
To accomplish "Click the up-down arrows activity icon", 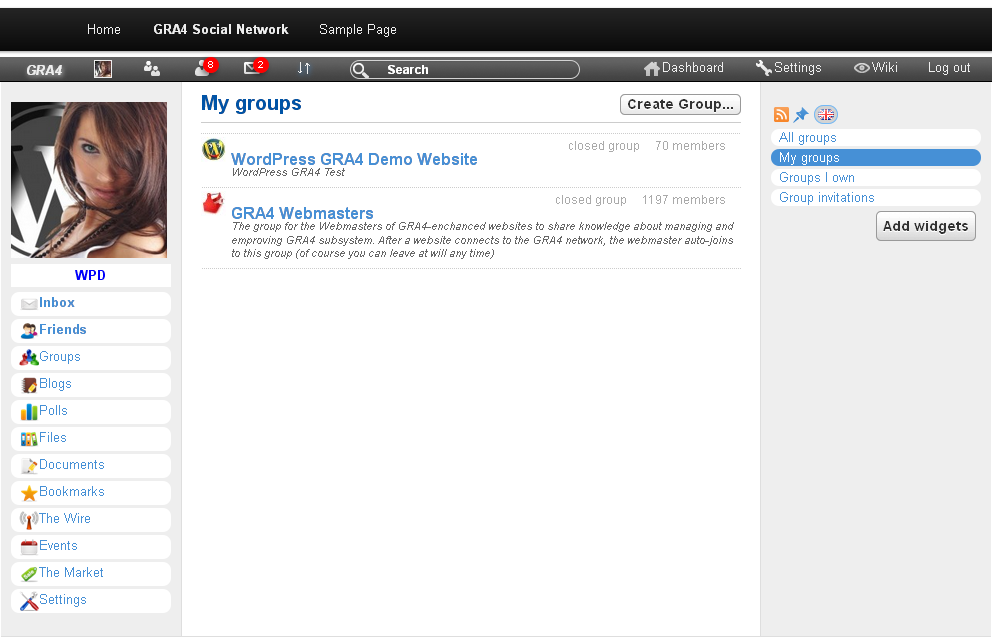I will (x=304, y=68).
